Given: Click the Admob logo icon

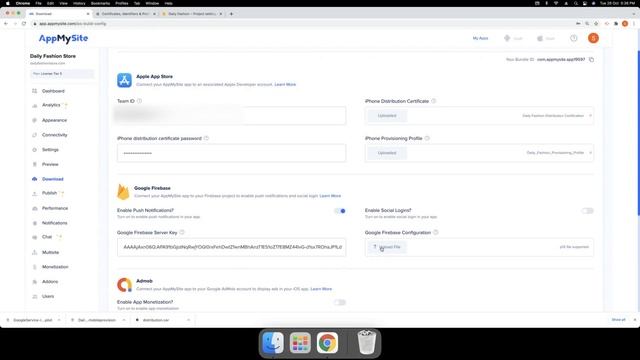Looking at the screenshot, I should 124,285.
